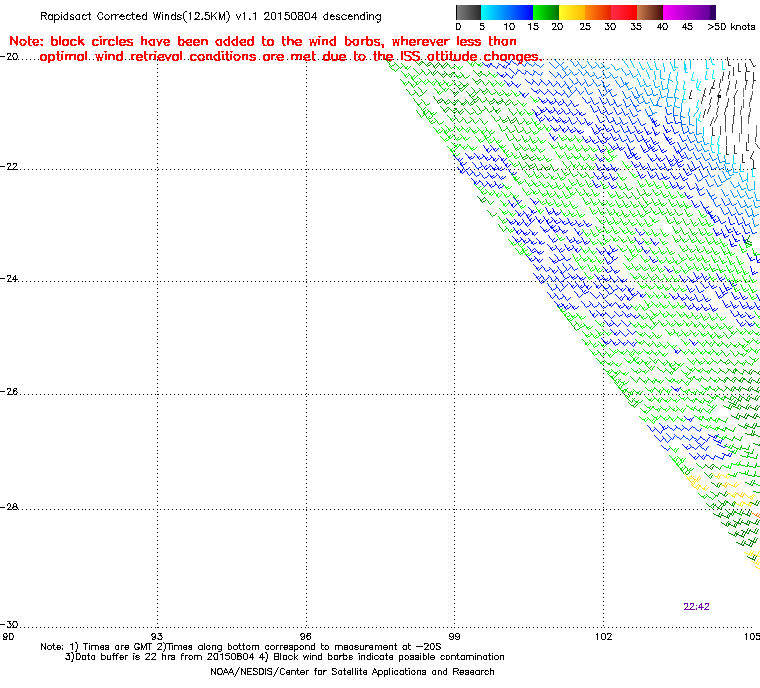Click the '40' tick label on legend
Screen dimensions: 760x688
[663, 27]
